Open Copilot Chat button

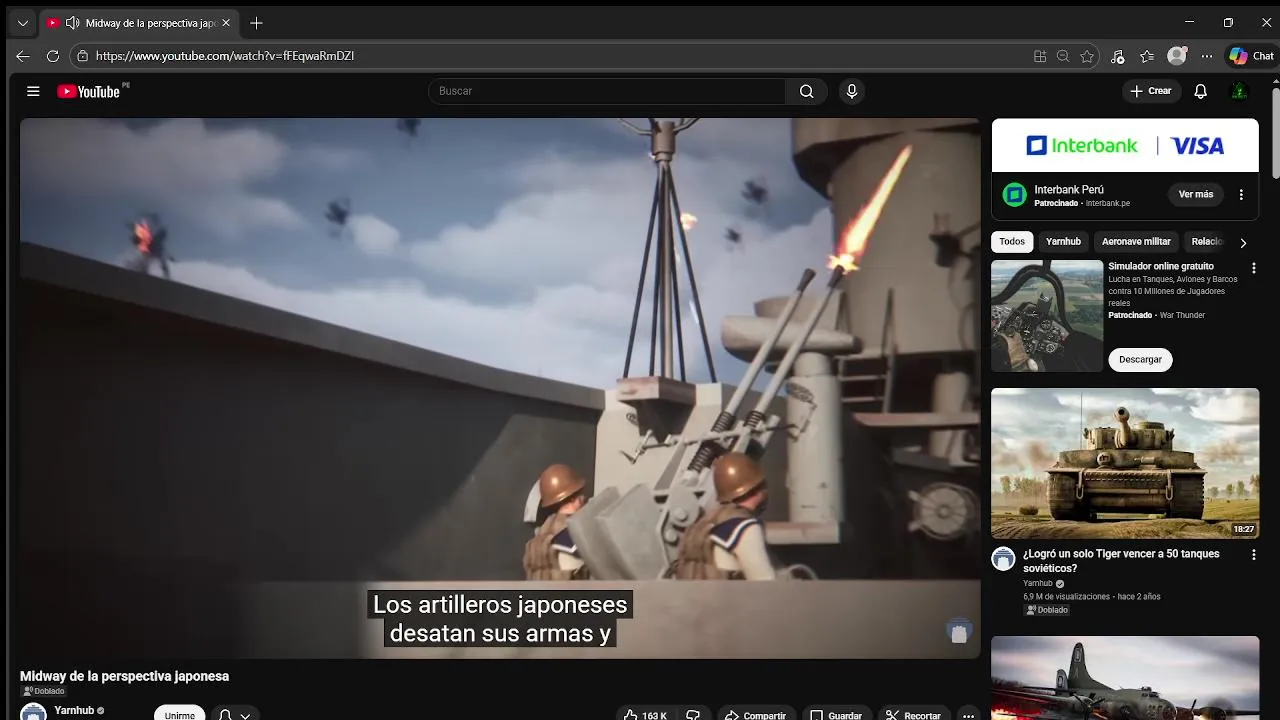coord(1251,56)
